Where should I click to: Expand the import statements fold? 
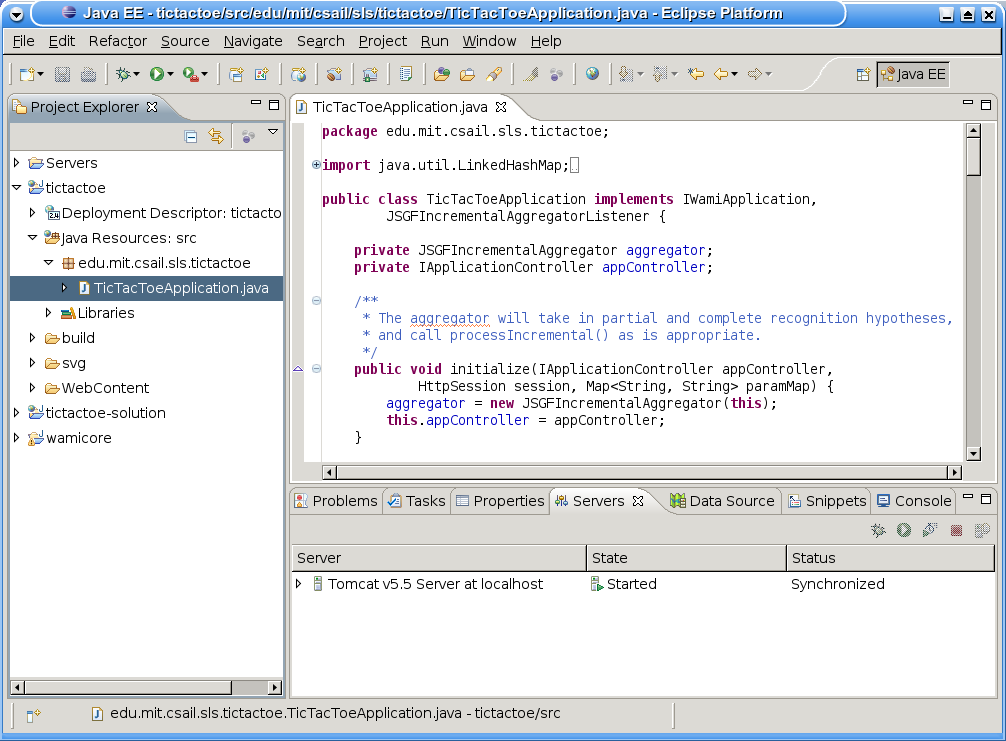[x=317, y=165]
